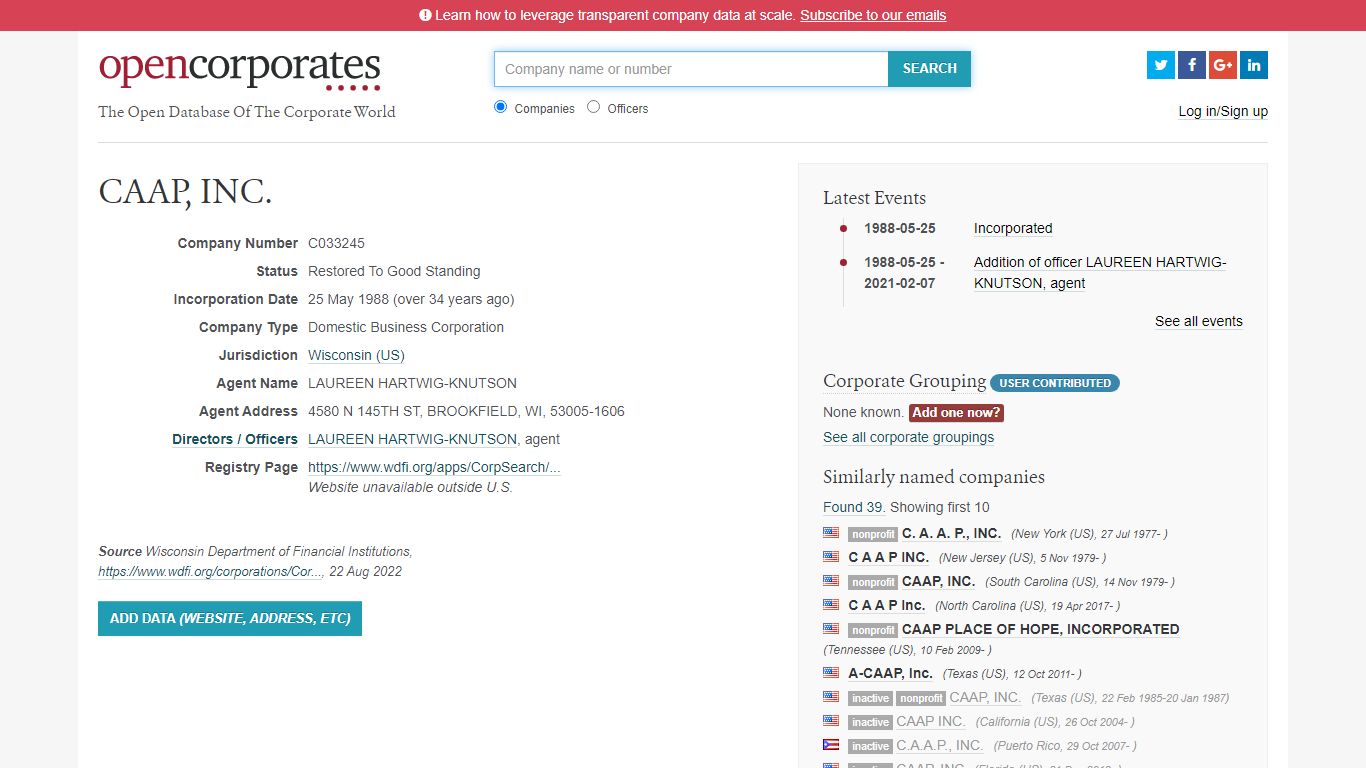The image size is (1366, 768).
Task: Open the Incorporated event link
Action: point(1013,228)
